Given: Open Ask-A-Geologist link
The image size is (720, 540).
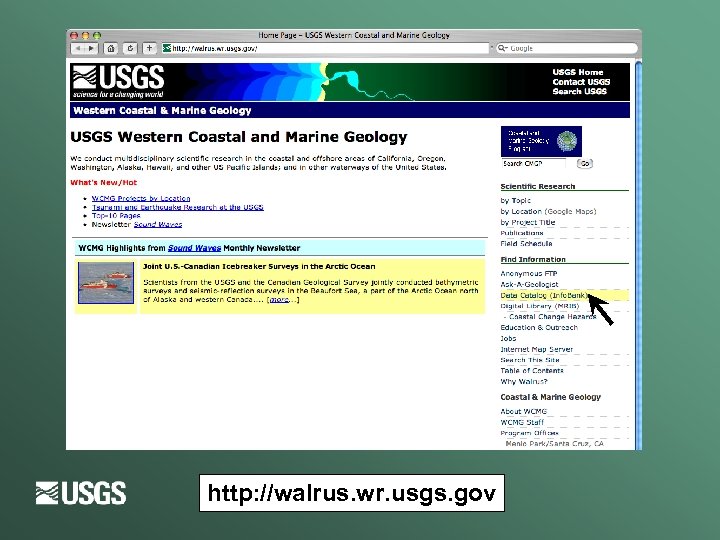Looking at the screenshot, I should point(529,285).
